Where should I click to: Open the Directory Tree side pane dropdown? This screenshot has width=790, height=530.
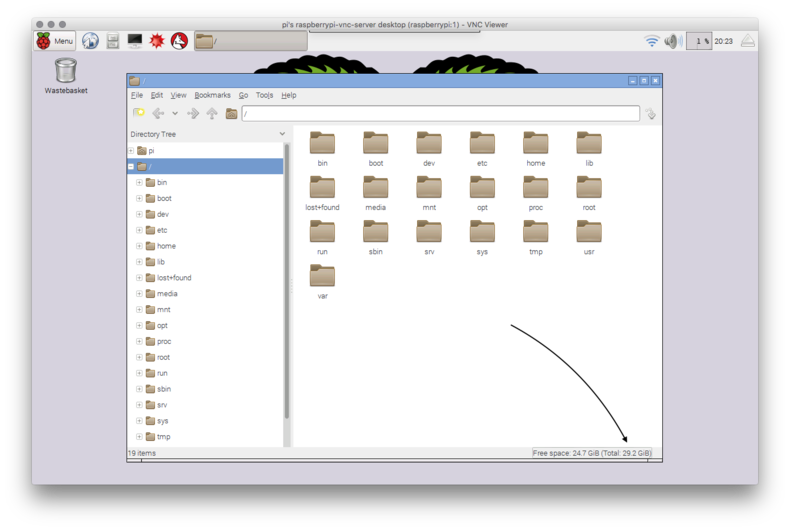282,134
